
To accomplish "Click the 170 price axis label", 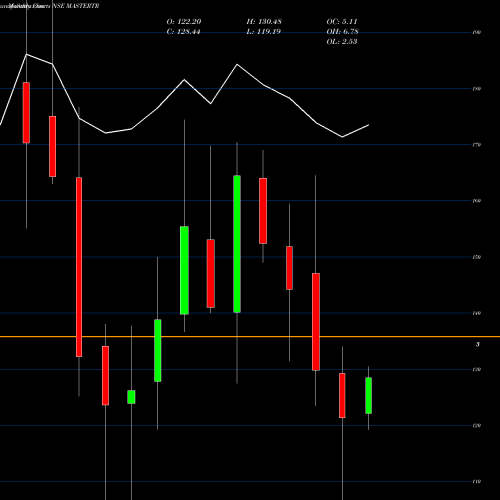I will tap(477, 145).
